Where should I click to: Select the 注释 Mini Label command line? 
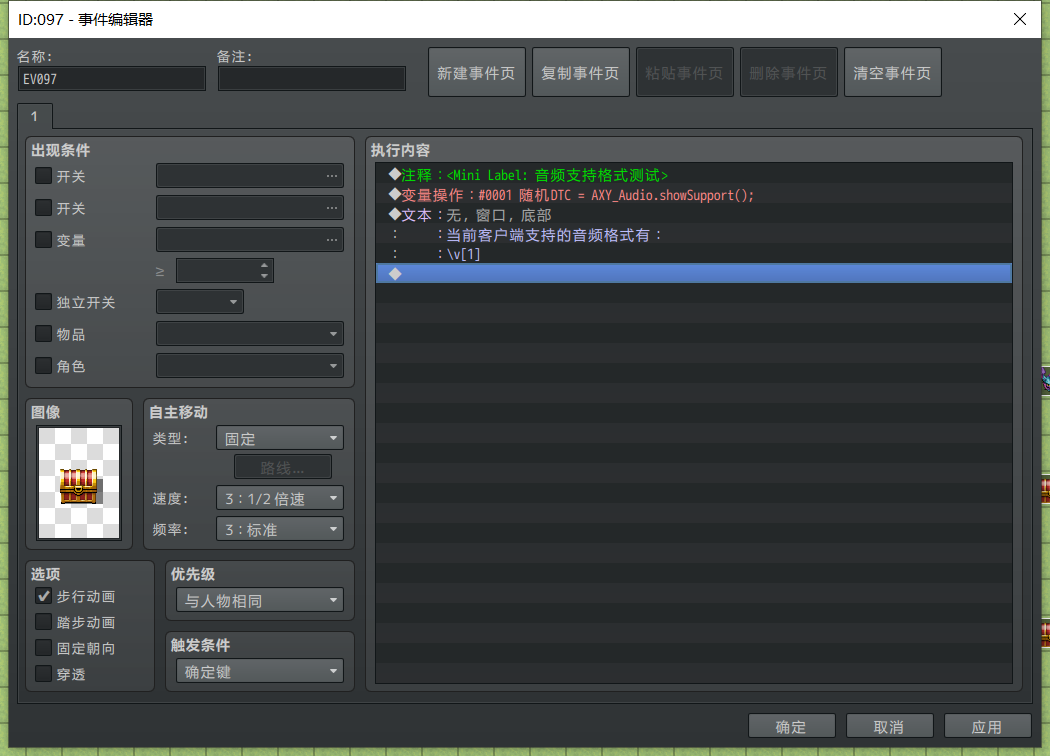(x=693, y=175)
